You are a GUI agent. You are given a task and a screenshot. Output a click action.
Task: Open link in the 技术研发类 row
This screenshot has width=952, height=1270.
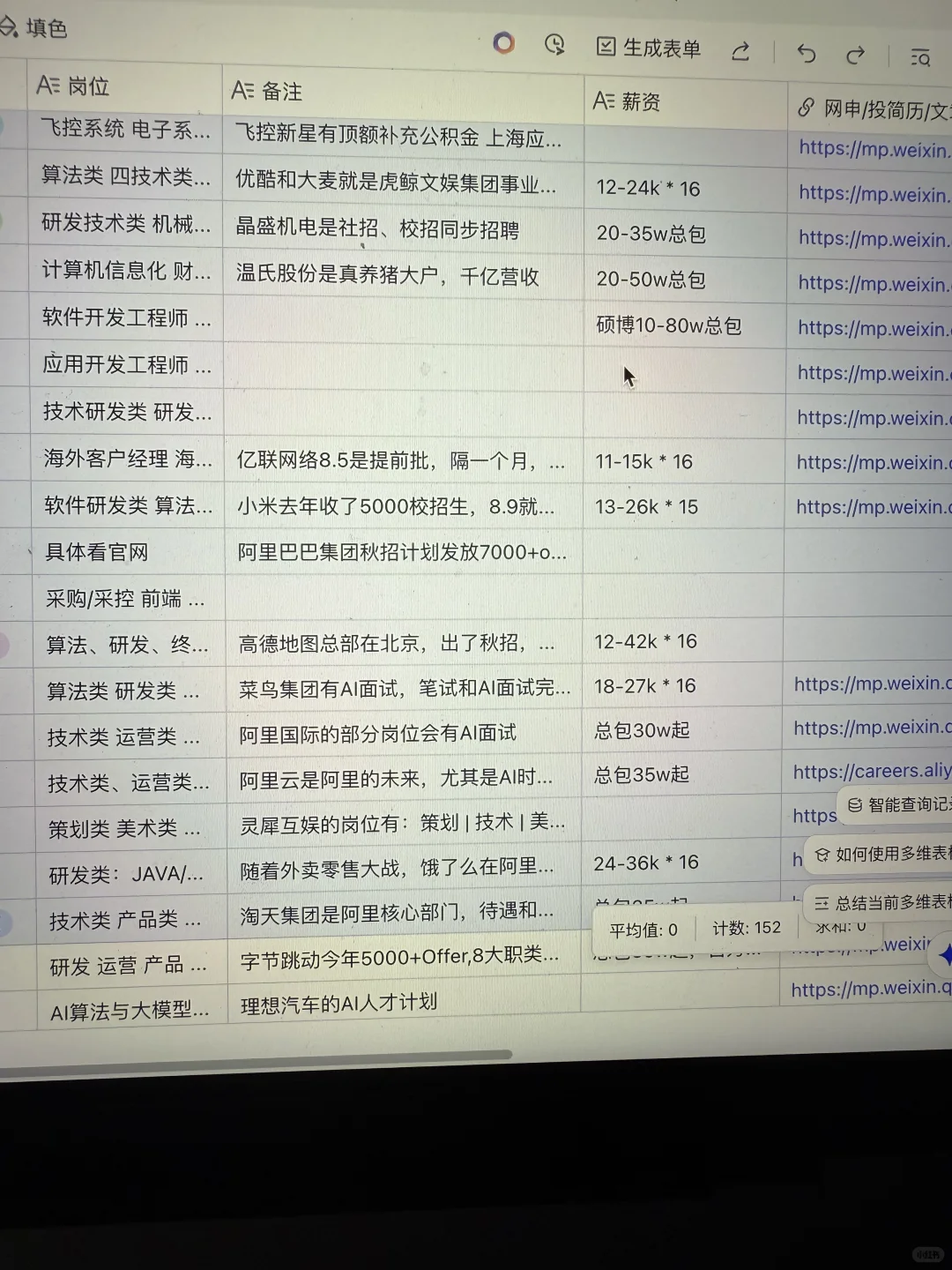pyautogui.click(x=874, y=417)
